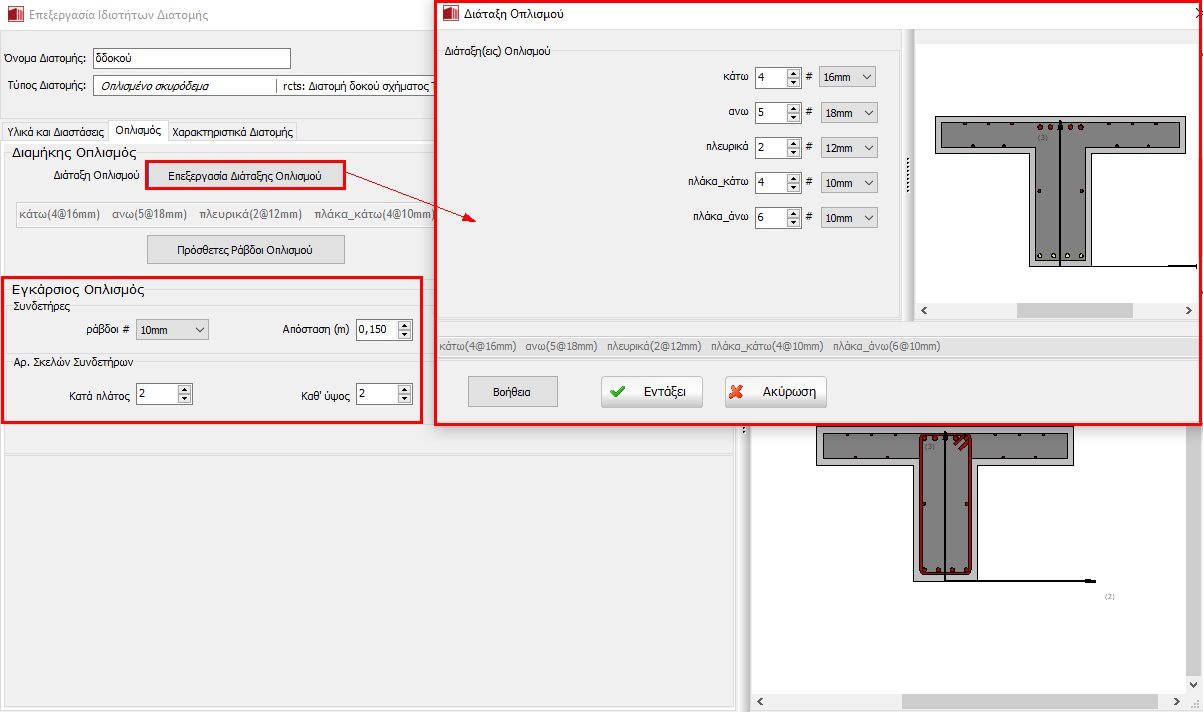Increase Απόσταση (m) spacing value
Viewport: 1203px width, 712px height.
click(404, 325)
